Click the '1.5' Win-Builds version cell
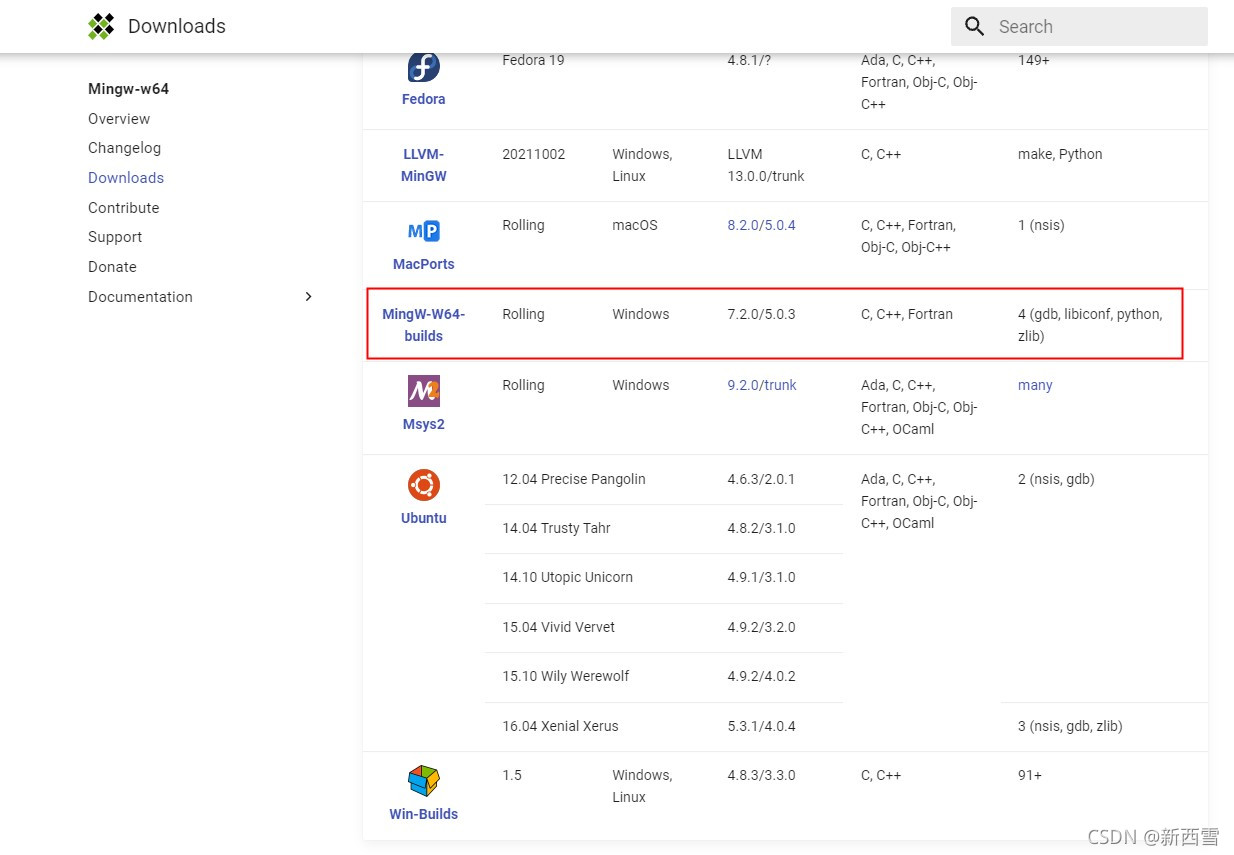The image size is (1234, 855). pos(512,775)
